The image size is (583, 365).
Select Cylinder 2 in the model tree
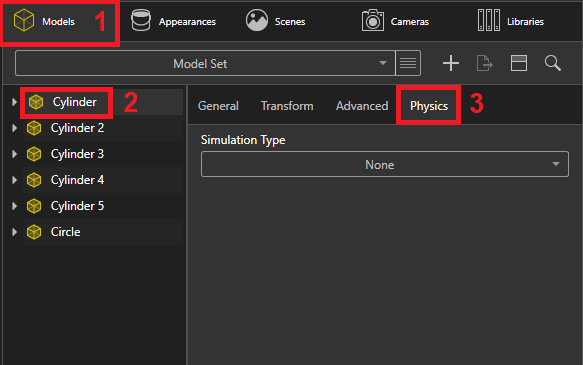103,128
